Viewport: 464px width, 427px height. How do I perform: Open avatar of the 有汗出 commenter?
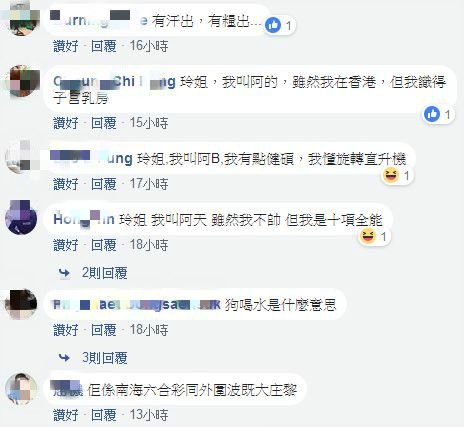pyautogui.click(x=23, y=20)
